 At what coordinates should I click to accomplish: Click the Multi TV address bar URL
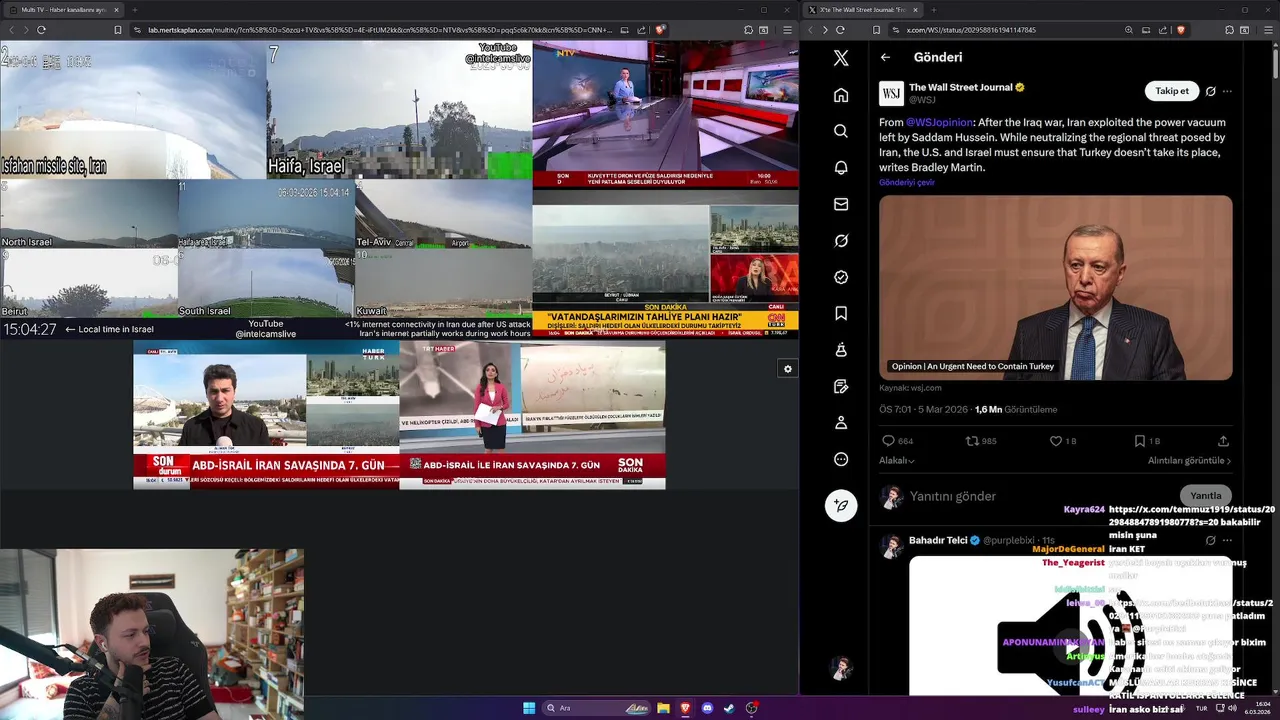point(380,30)
